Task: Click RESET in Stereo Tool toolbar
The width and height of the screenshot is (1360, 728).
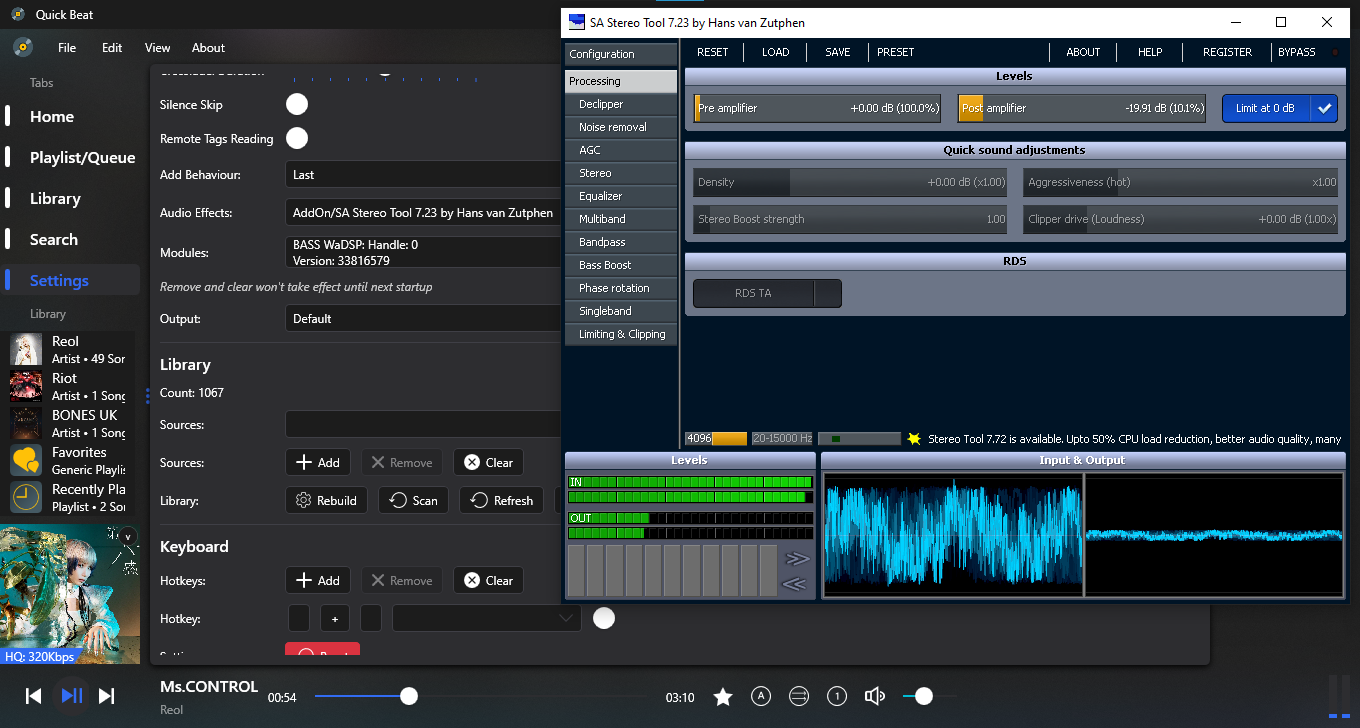Action: click(x=712, y=52)
